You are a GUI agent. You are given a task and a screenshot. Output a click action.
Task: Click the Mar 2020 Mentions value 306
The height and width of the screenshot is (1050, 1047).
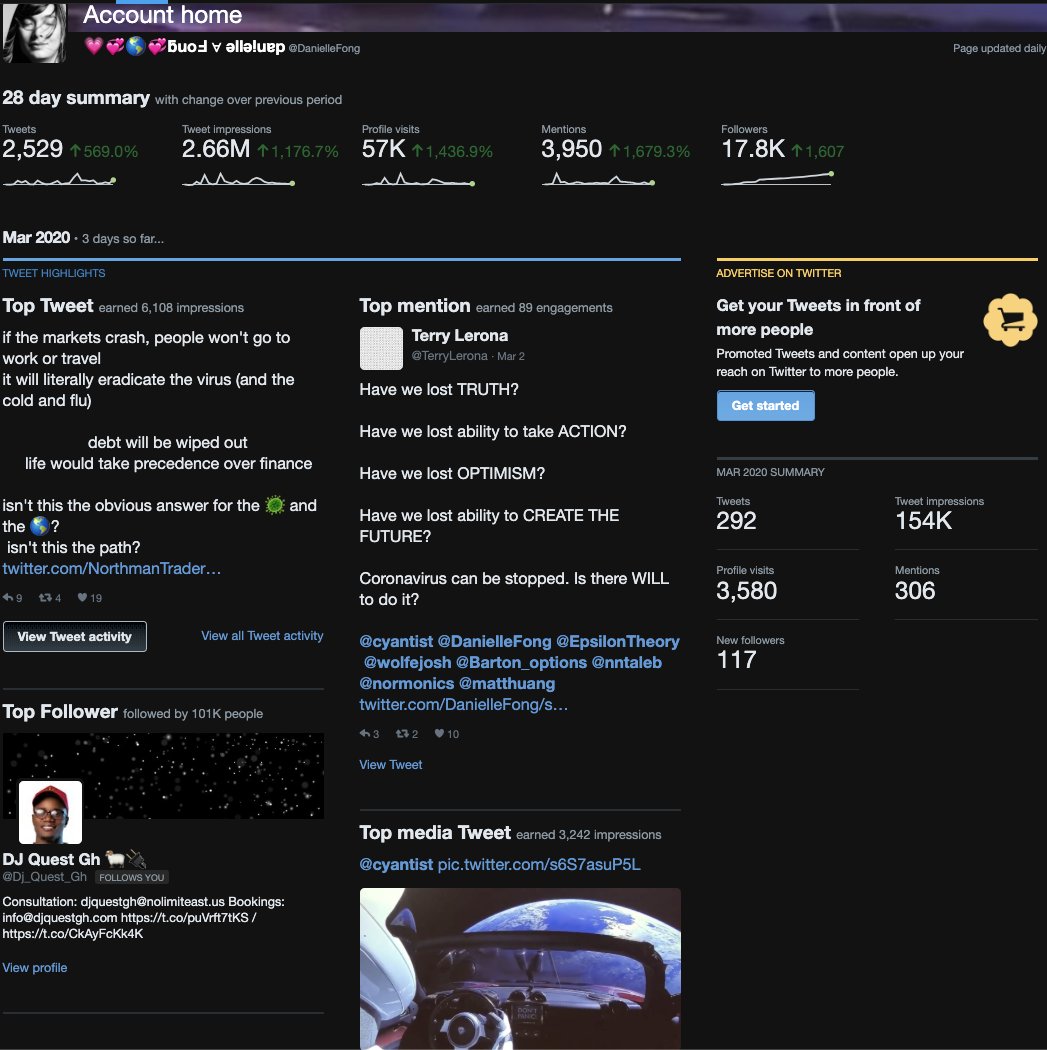(915, 590)
